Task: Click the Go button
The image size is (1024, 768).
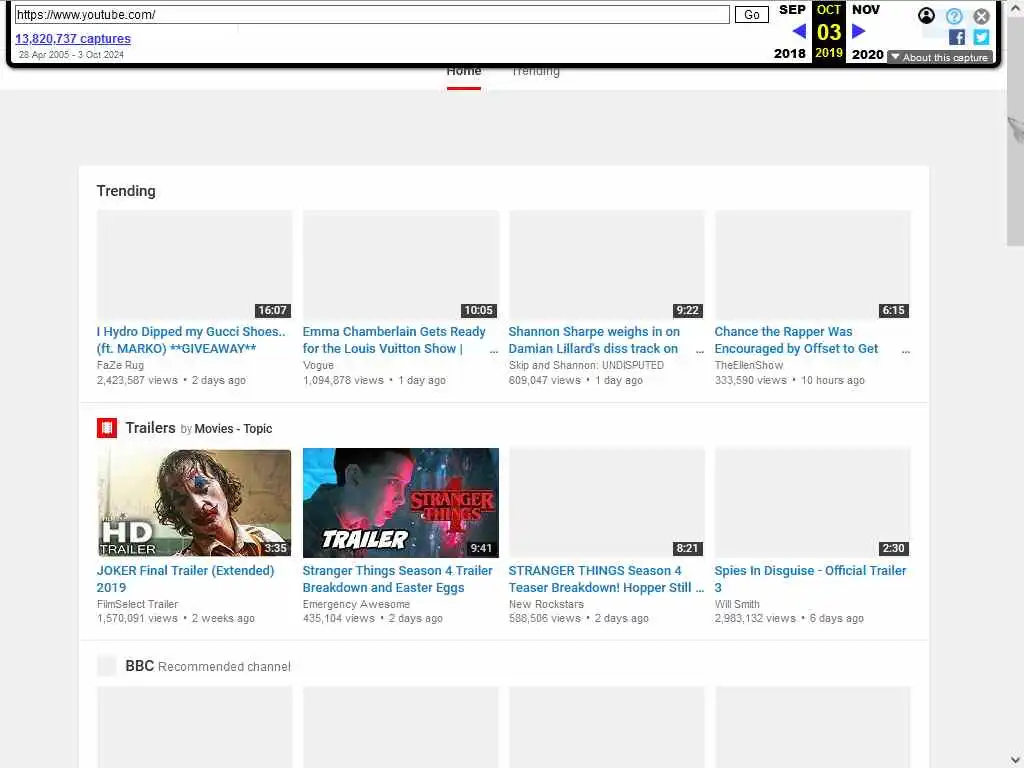Action: pyautogui.click(x=752, y=14)
